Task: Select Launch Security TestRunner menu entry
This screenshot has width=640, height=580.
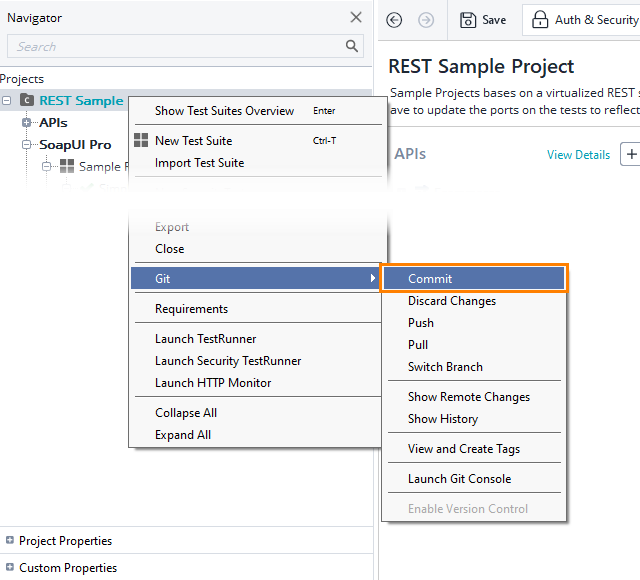Action: [258, 361]
